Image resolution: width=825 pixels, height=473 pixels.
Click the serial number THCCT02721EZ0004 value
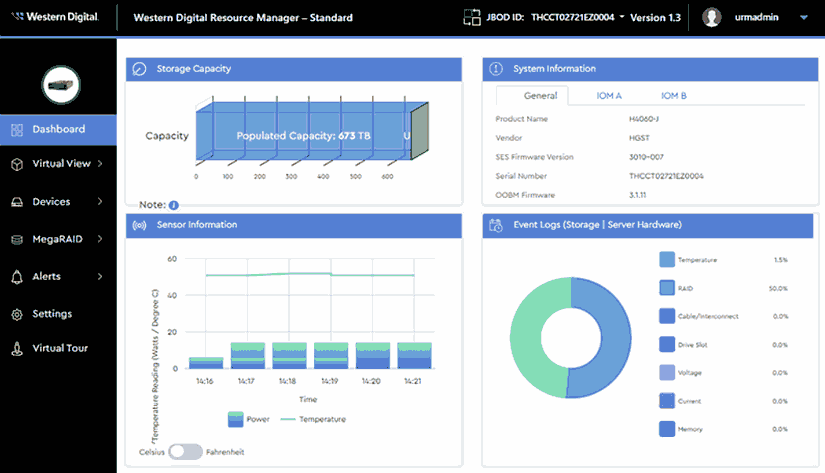click(666, 176)
